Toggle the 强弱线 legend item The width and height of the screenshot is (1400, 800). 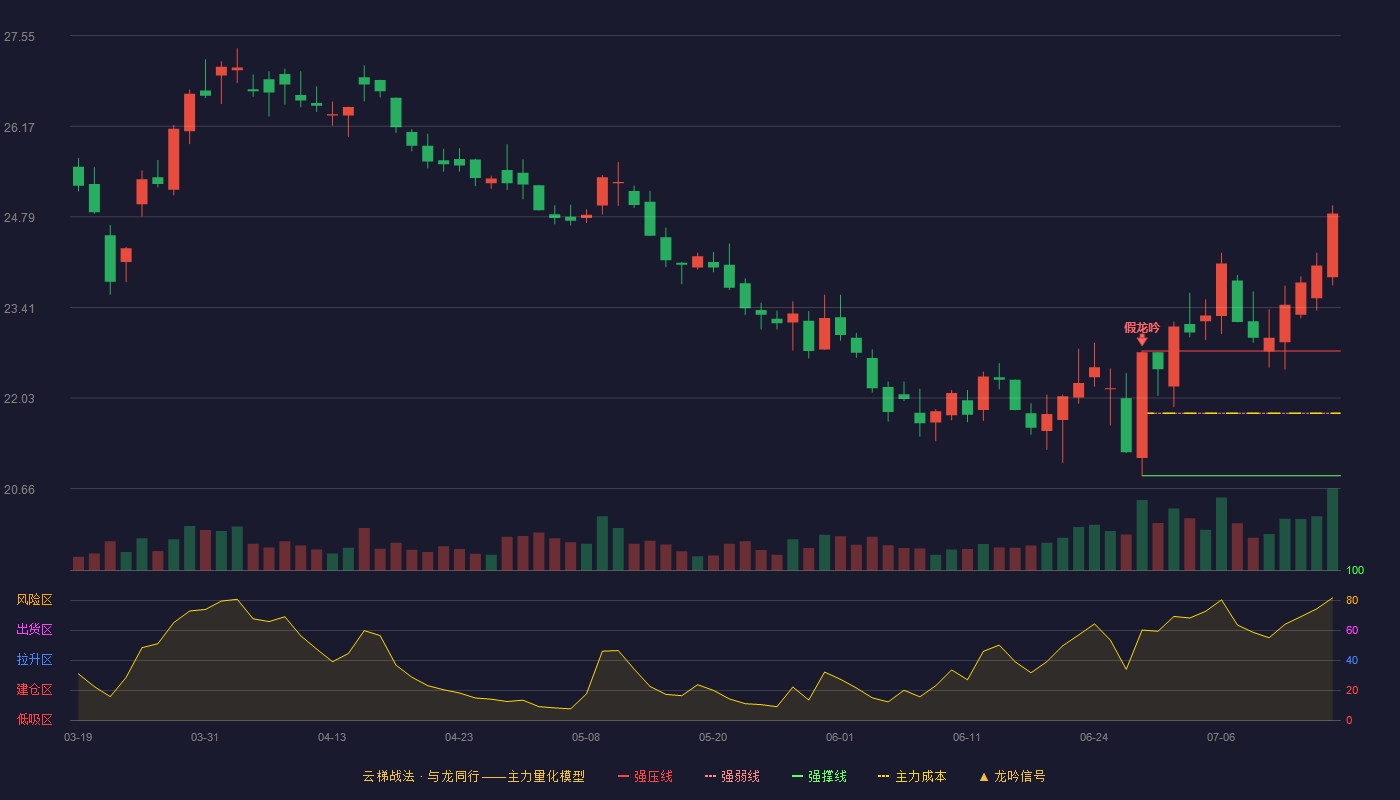click(732, 776)
